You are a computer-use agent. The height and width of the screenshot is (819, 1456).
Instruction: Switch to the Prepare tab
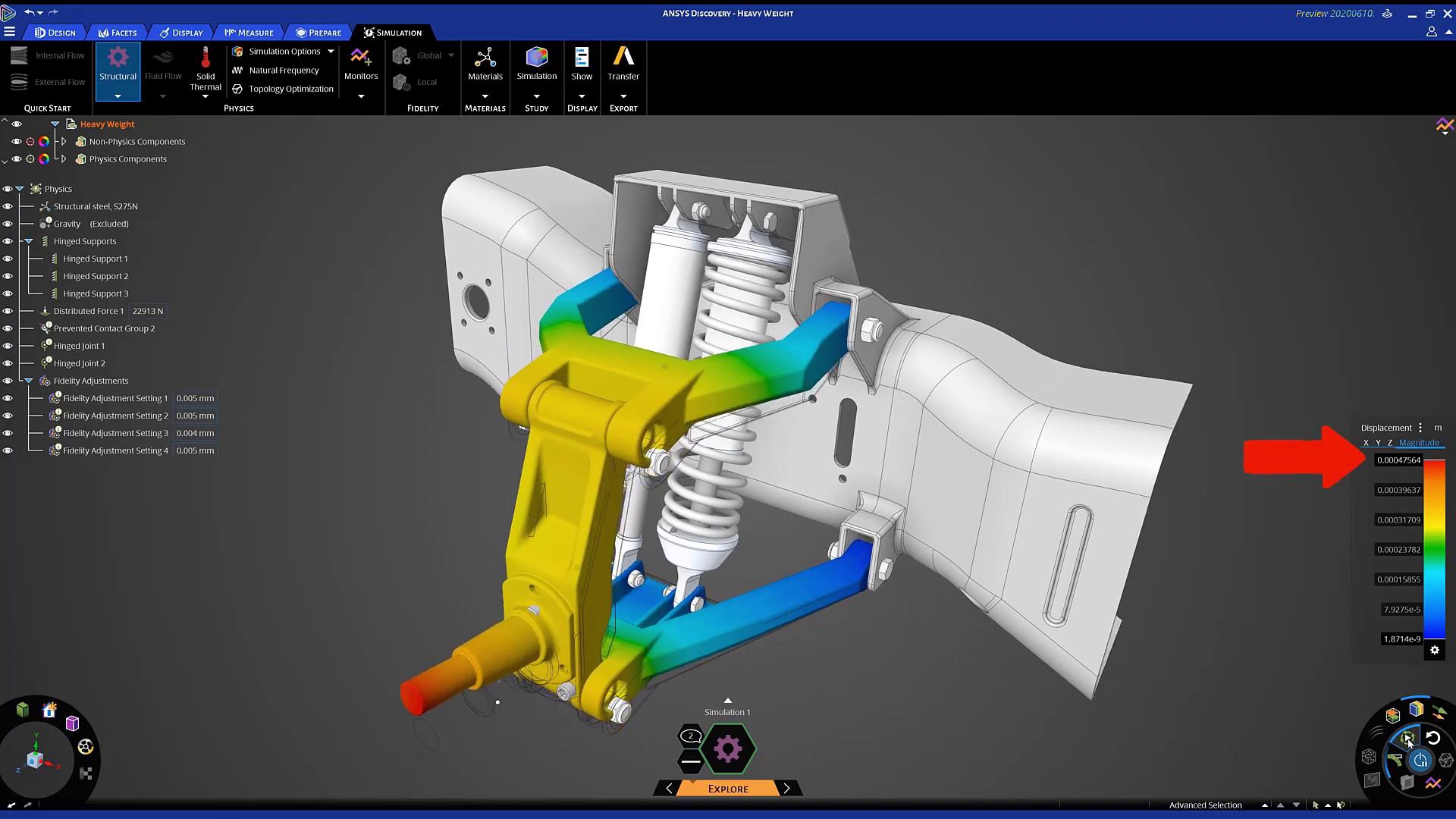coord(318,33)
